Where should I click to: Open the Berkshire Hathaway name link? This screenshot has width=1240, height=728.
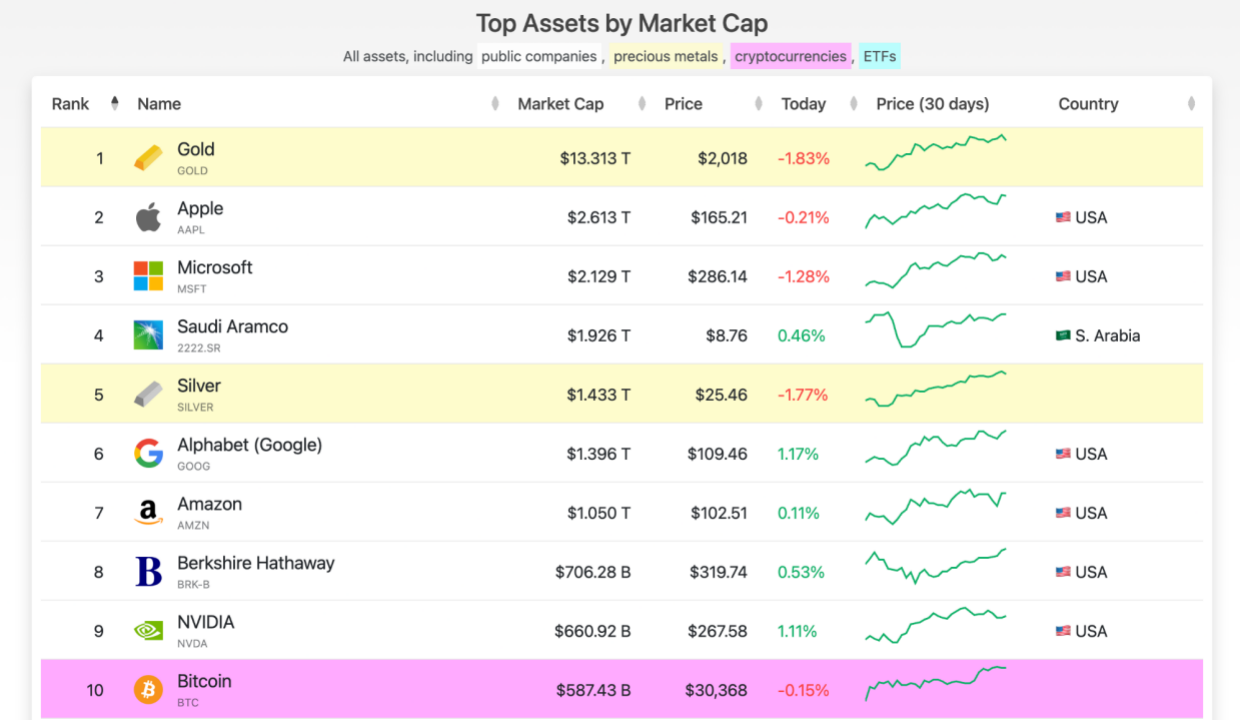[x=256, y=562]
